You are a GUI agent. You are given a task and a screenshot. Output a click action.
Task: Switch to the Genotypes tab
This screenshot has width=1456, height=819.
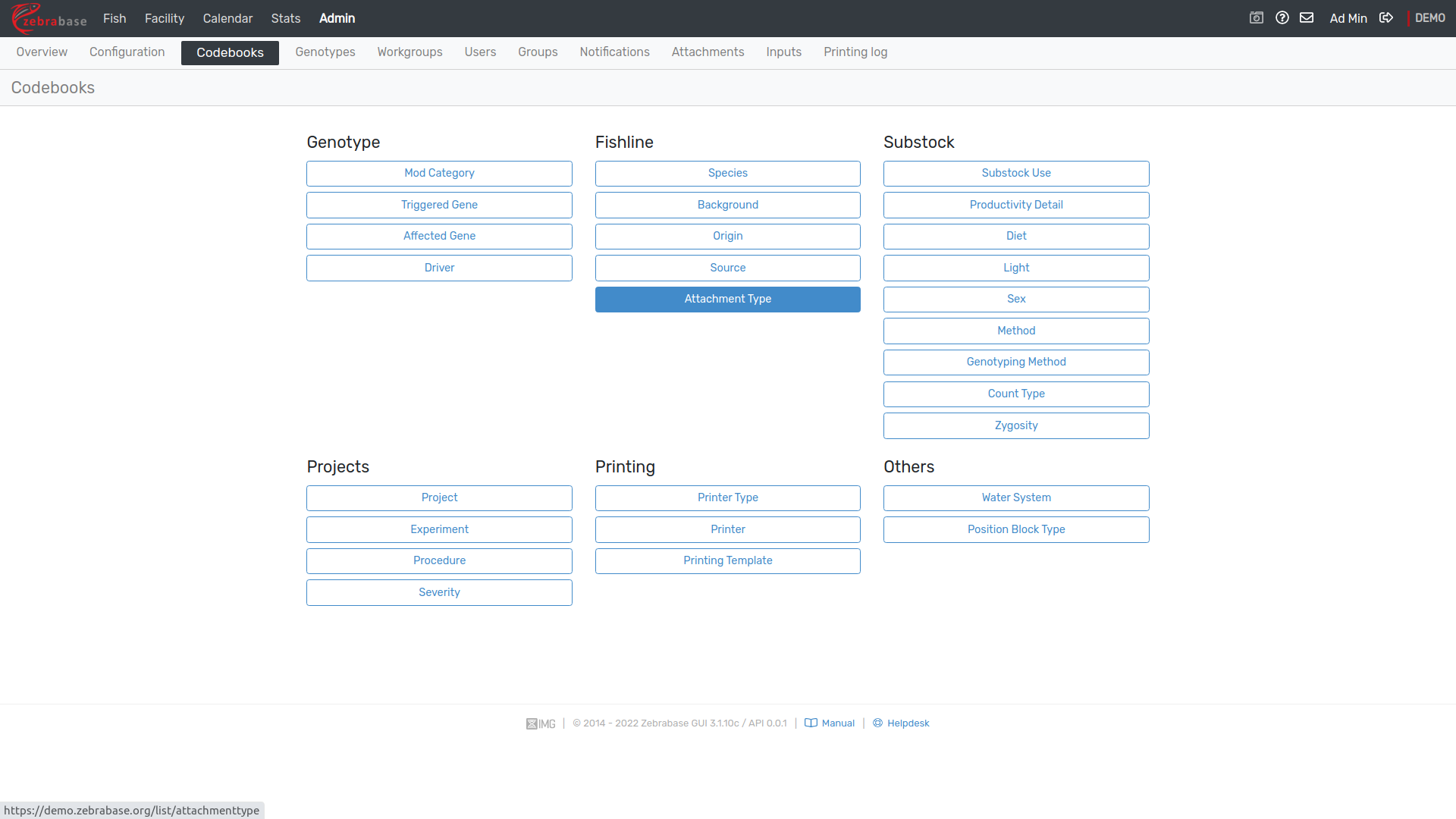click(x=325, y=52)
